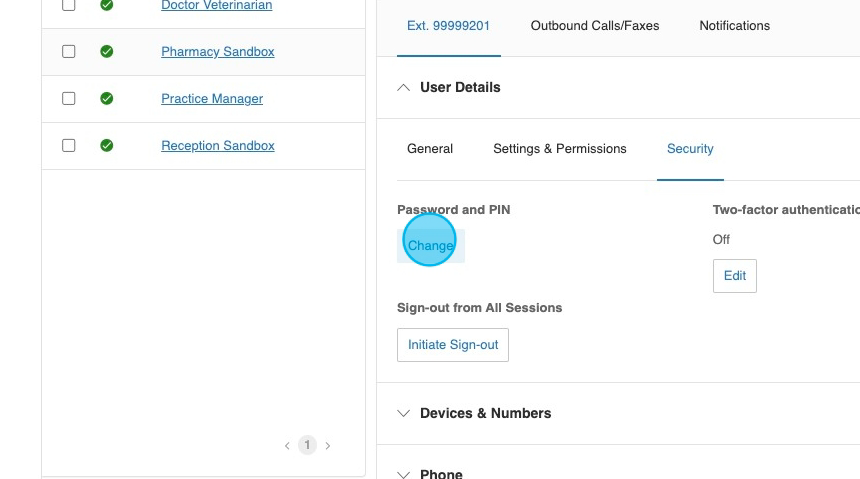The height and width of the screenshot is (479, 860).
Task: Click Change under Password and PIN
Action: point(431,245)
